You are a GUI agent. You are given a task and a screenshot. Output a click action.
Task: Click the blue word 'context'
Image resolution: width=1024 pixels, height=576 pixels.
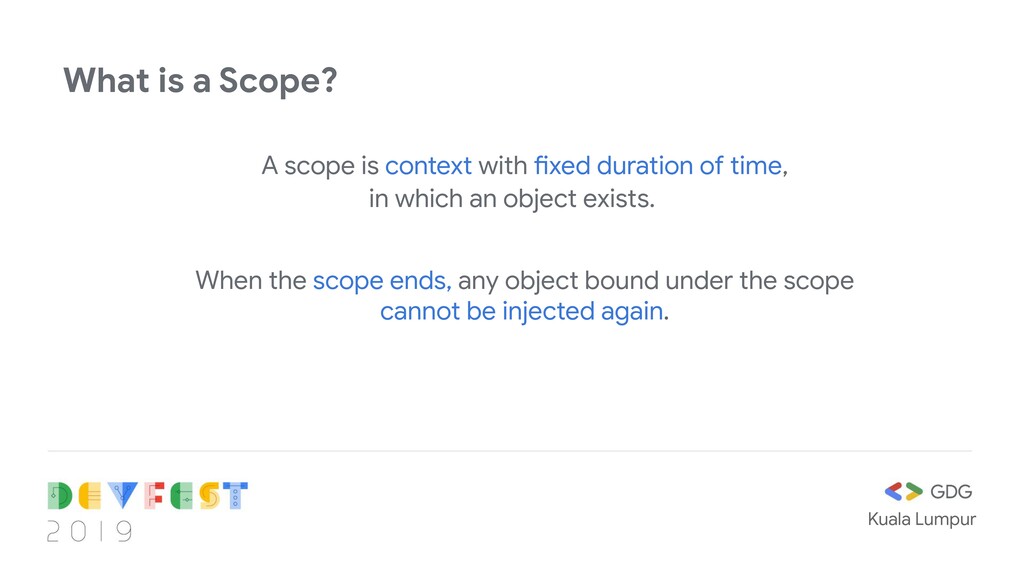click(428, 166)
